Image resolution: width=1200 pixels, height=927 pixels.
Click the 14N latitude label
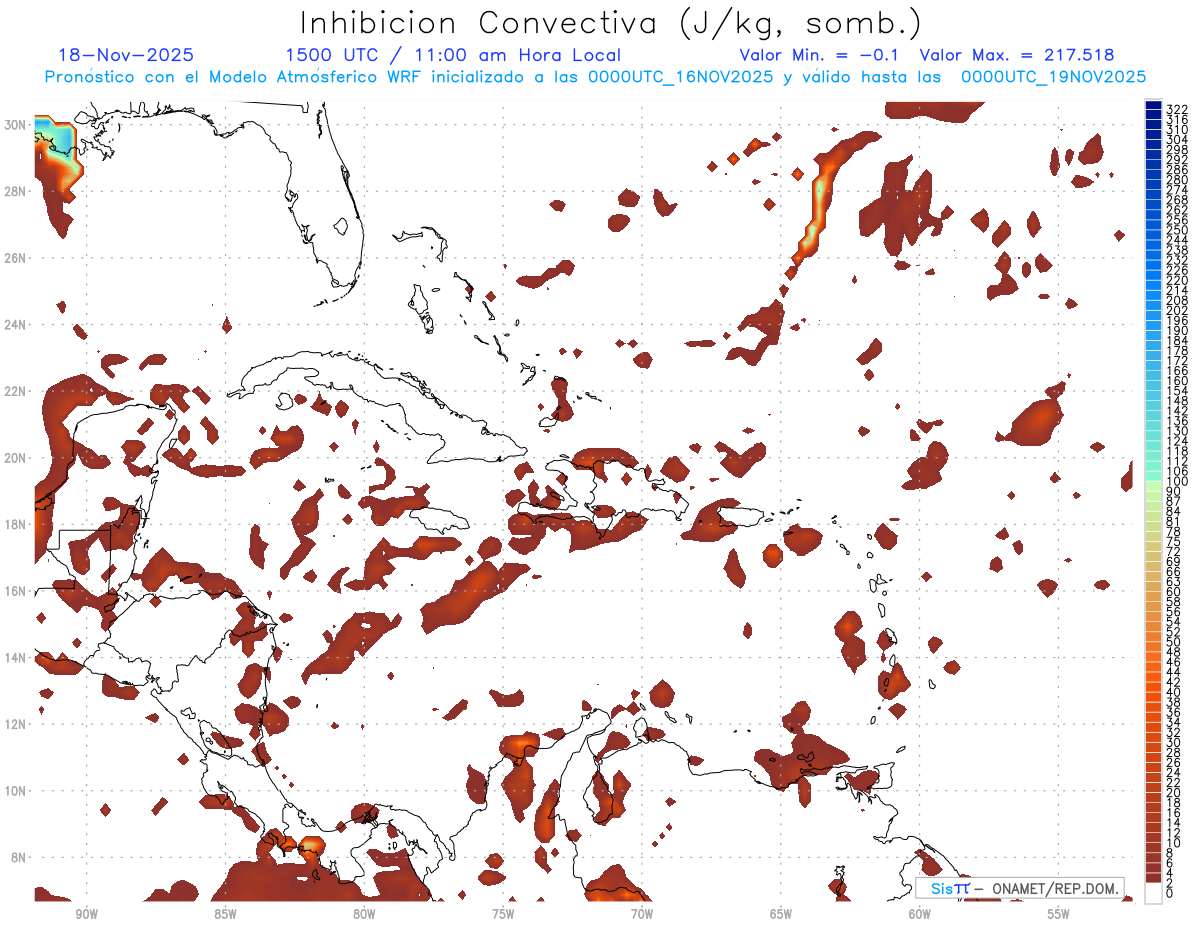tap(17, 658)
